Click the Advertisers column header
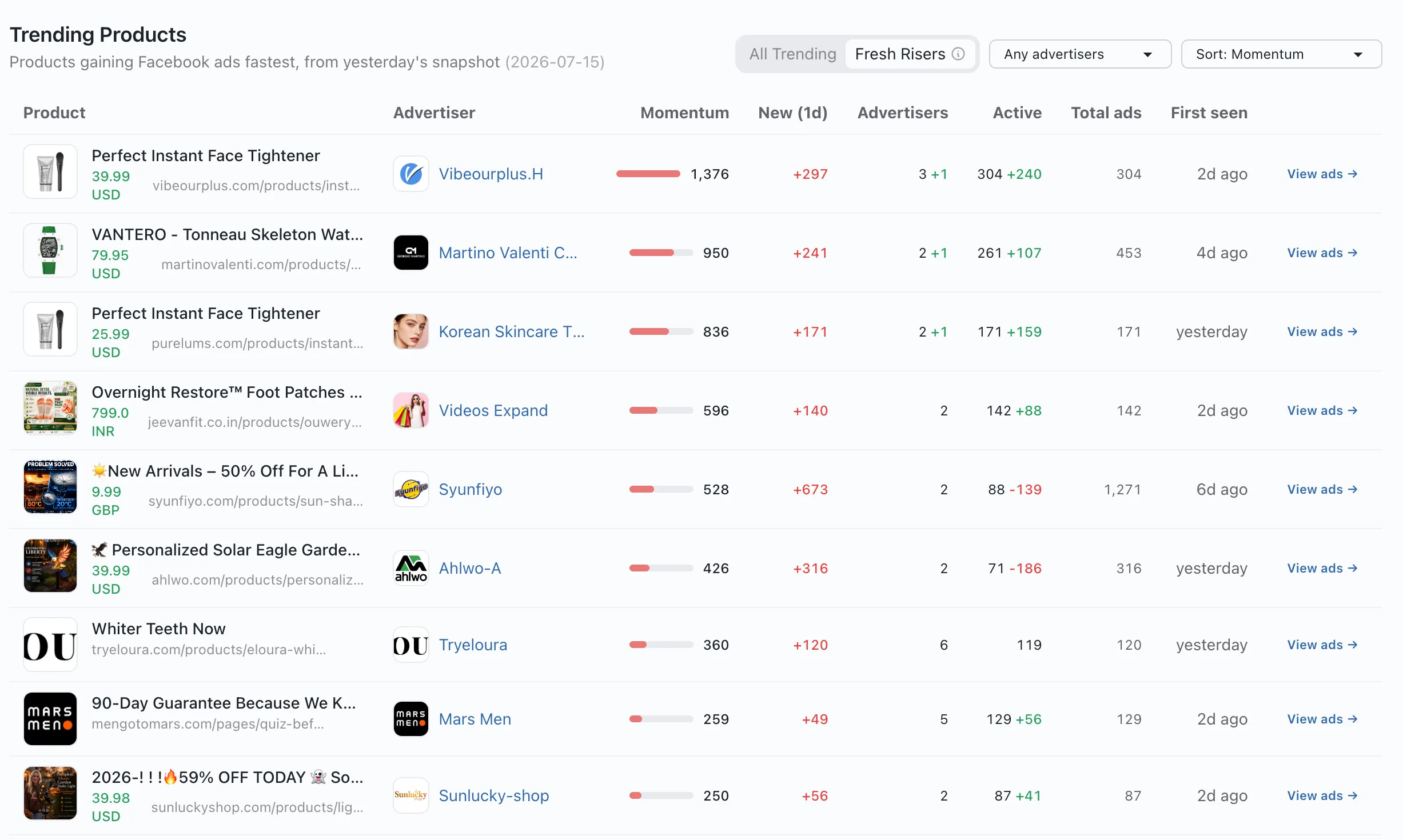The image size is (1403, 840). pyautogui.click(x=903, y=113)
